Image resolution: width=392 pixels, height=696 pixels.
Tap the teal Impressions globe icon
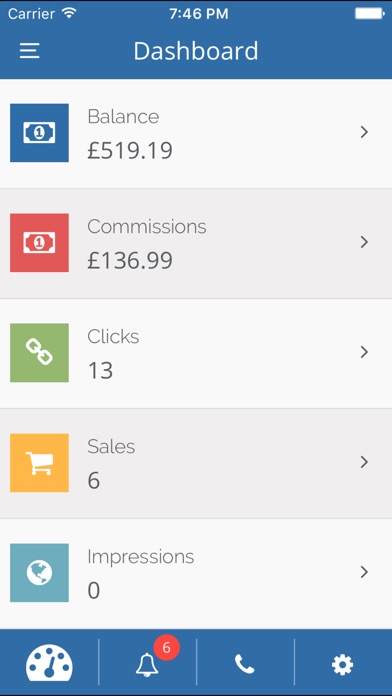40,573
